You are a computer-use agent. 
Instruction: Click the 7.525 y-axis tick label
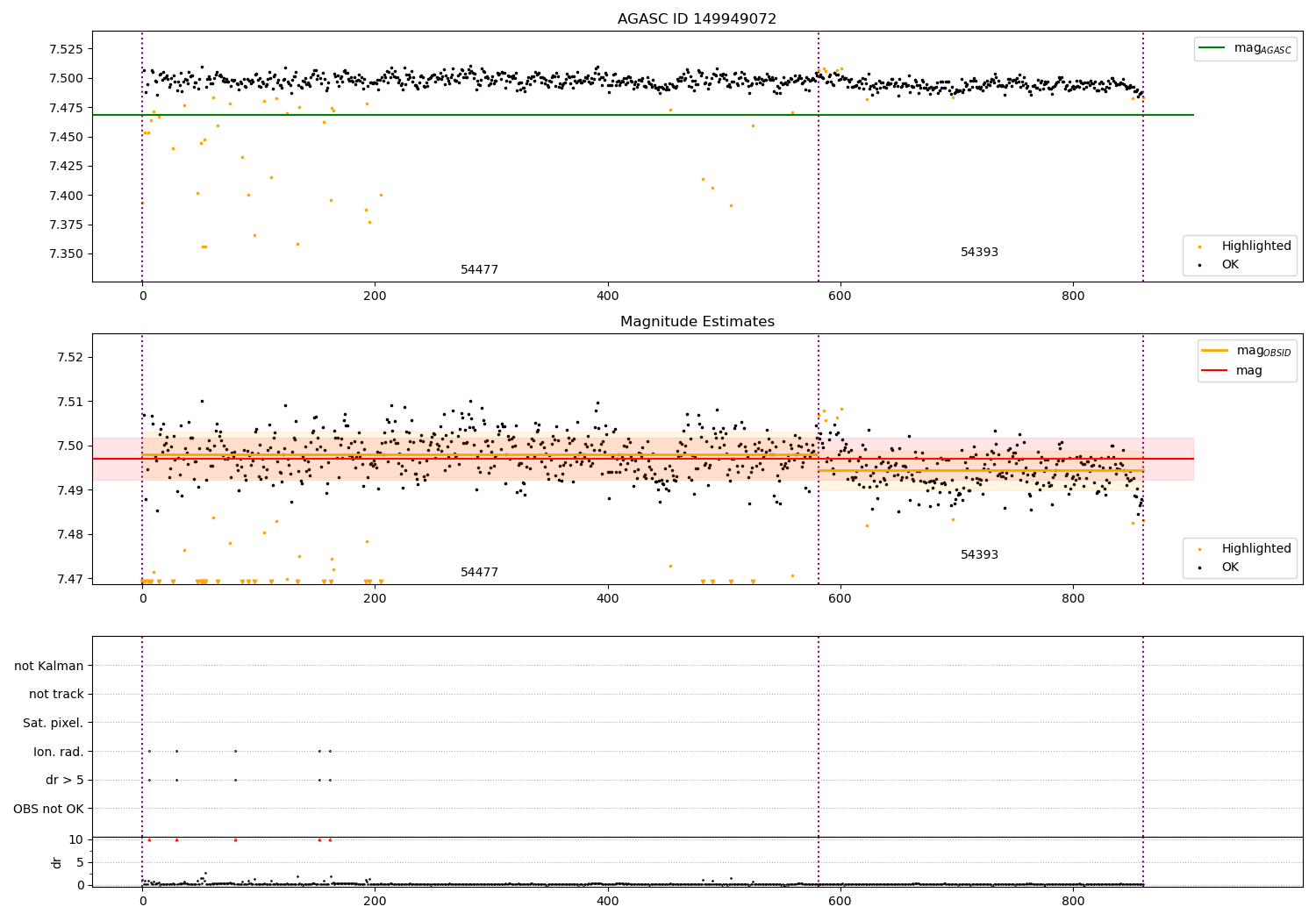pyautogui.click(x=67, y=49)
